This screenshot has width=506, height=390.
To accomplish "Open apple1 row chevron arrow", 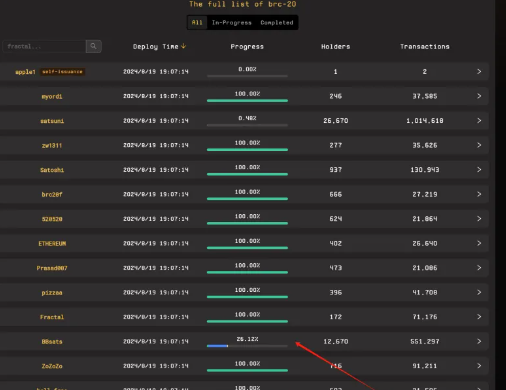I will (479, 71).
